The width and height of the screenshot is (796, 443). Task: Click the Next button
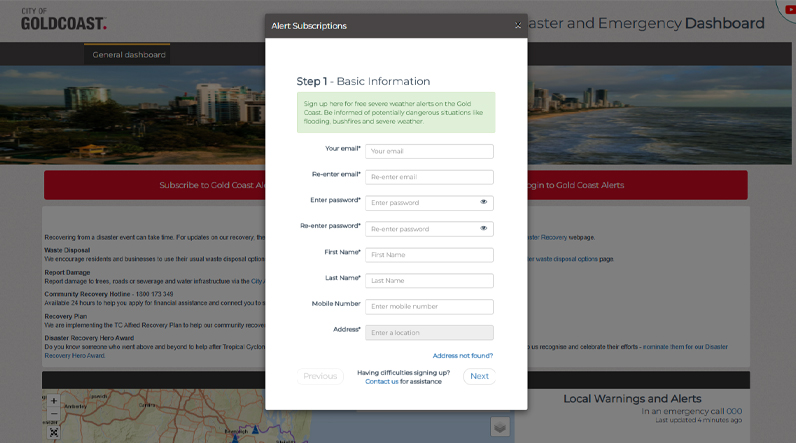click(479, 377)
